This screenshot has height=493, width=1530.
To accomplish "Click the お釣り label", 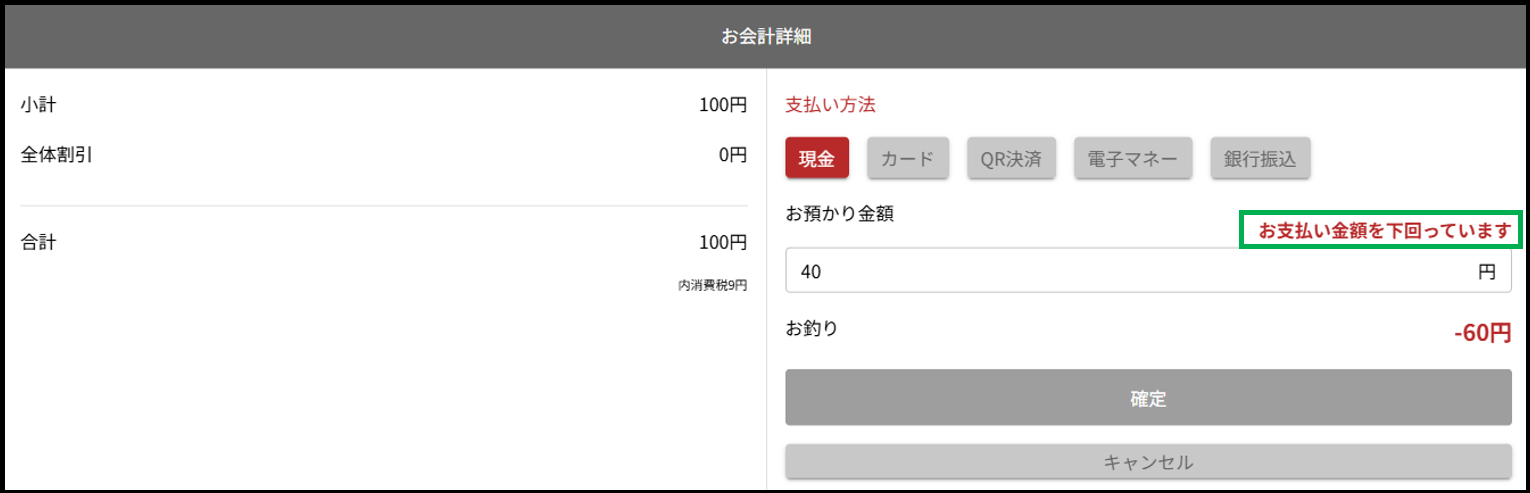I will (x=811, y=327).
